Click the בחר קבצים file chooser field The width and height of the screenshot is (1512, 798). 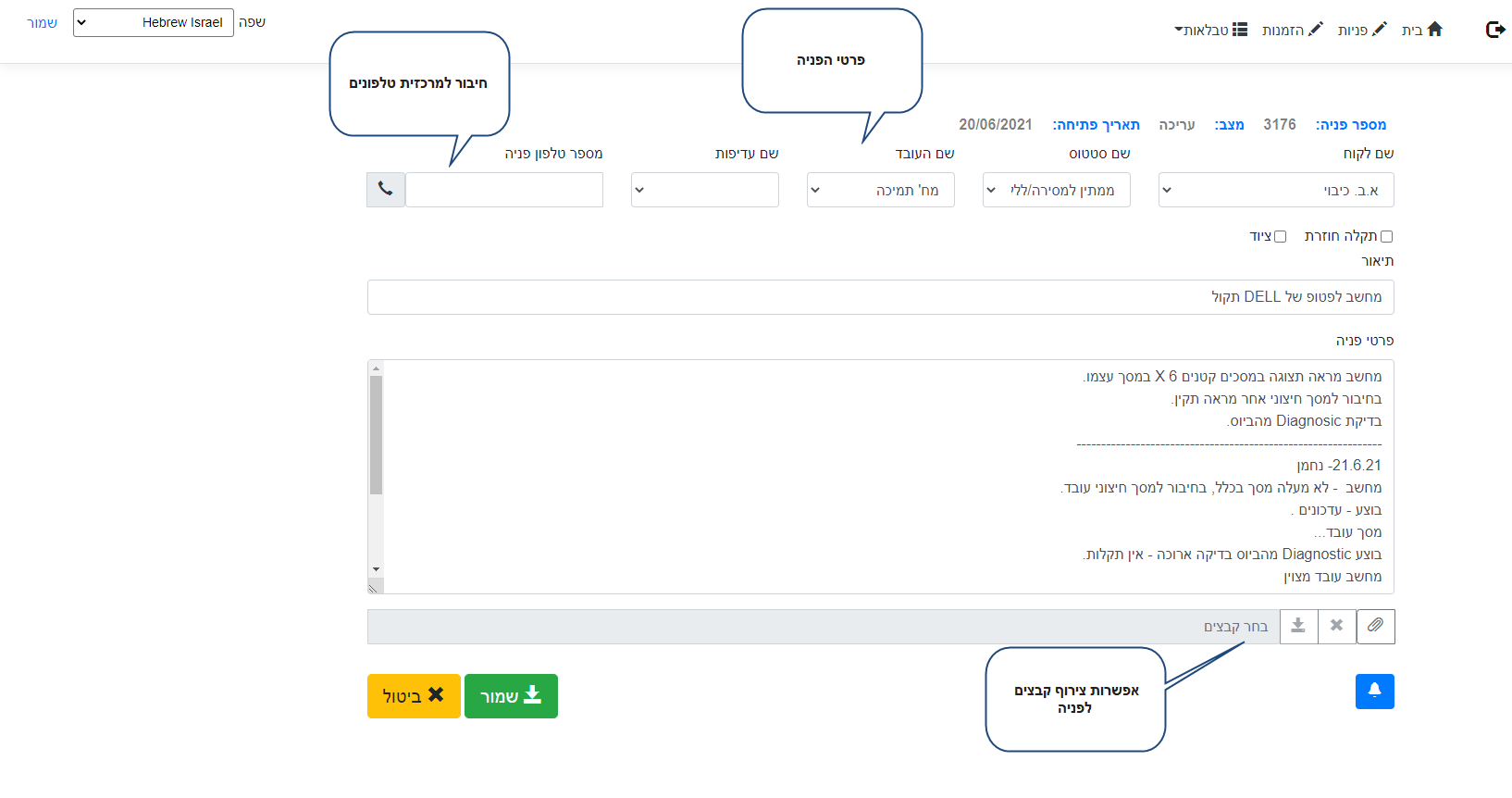tap(824, 627)
